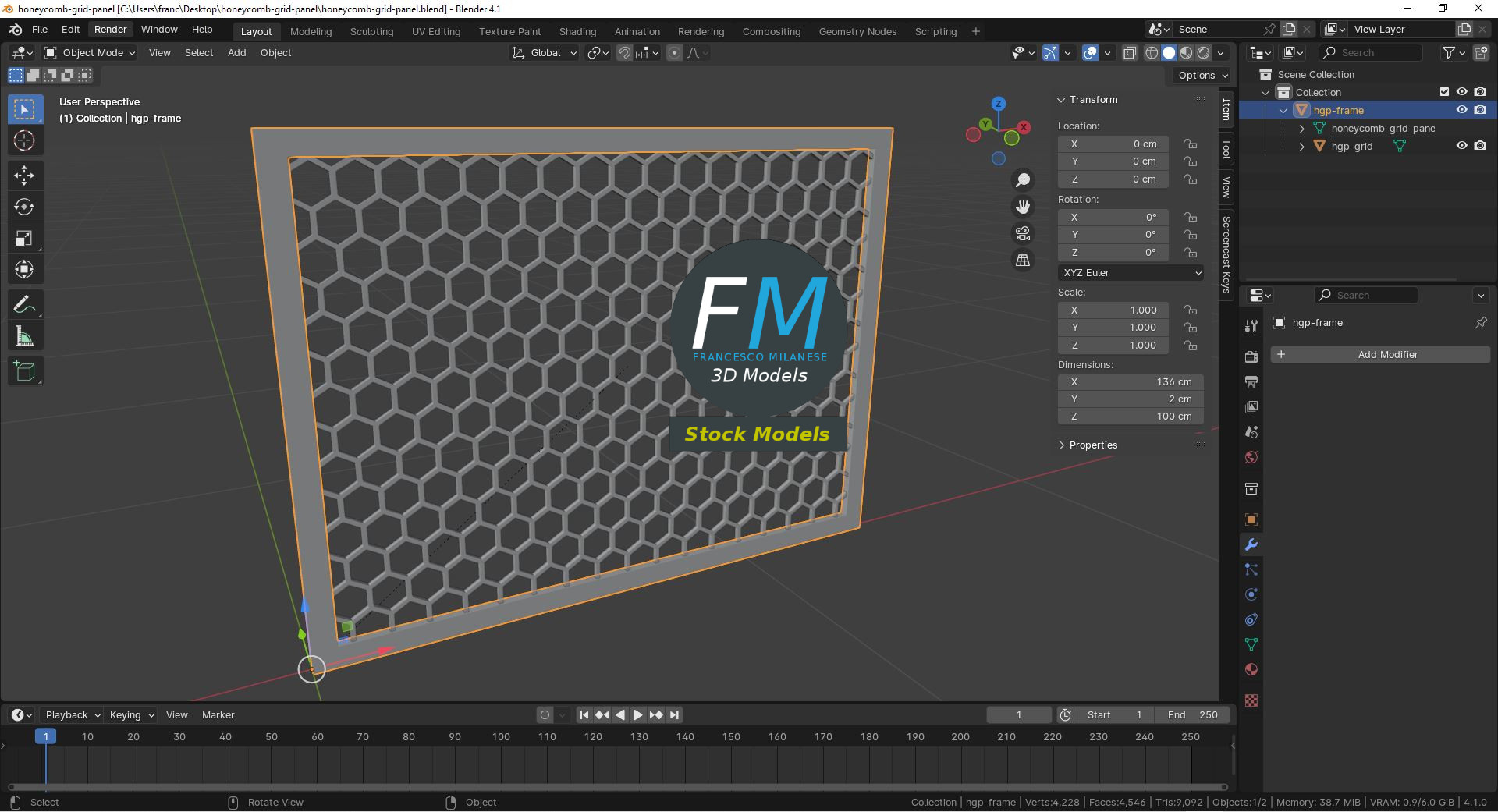Open the Render properties tab icon
Viewport: 1498px width, 812px height.
[1251, 356]
